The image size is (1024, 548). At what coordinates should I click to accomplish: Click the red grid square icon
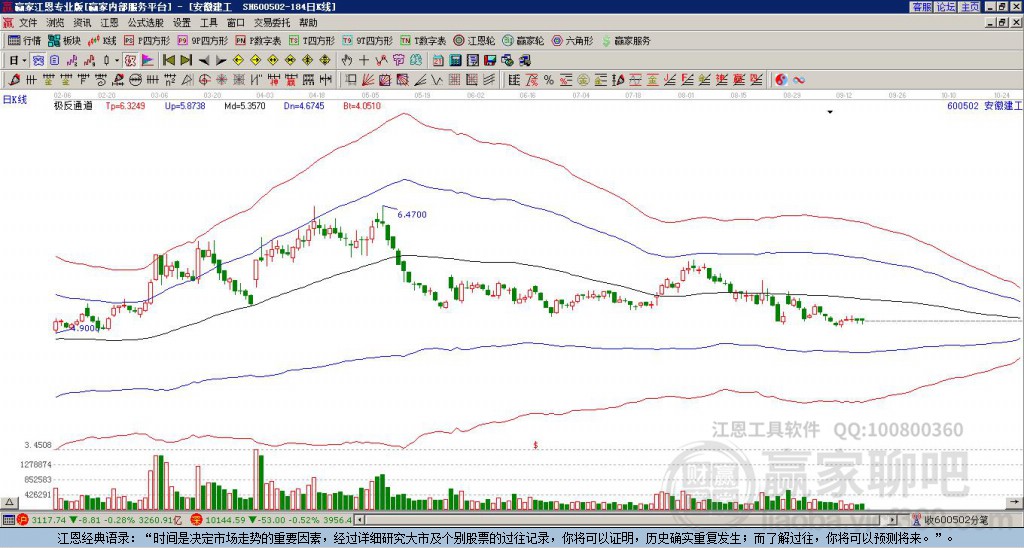coord(454,80)
